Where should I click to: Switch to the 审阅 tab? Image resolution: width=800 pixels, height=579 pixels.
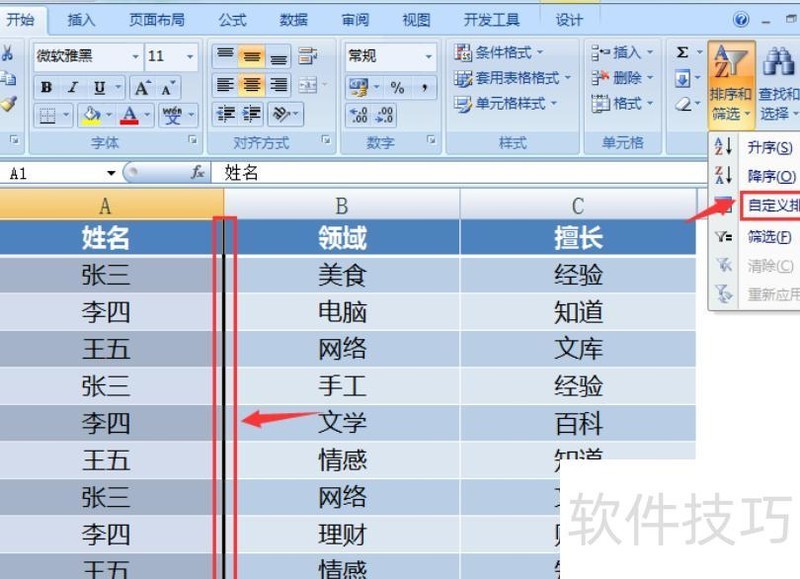coord(355,20)
